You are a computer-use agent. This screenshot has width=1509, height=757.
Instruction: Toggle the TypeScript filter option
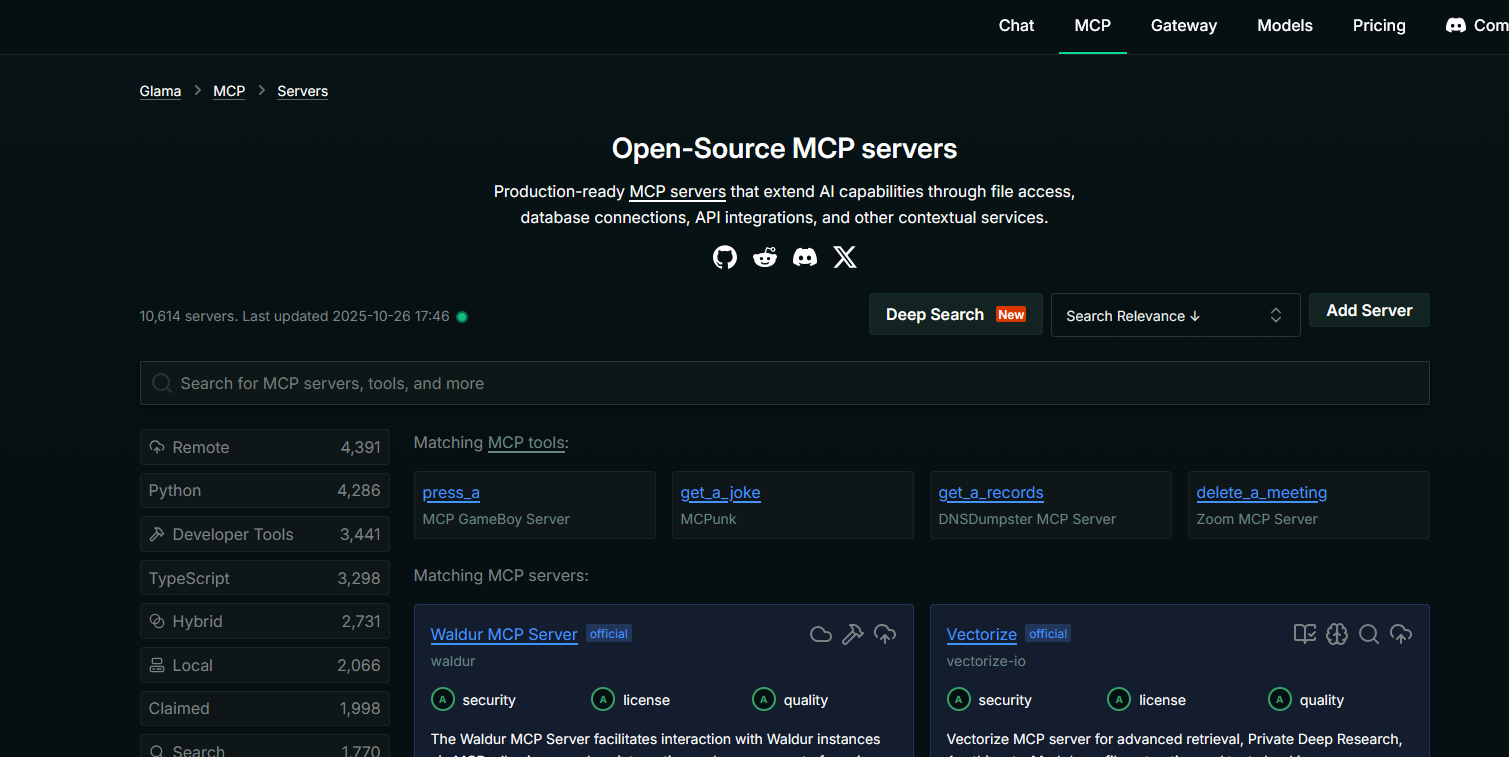264,578
